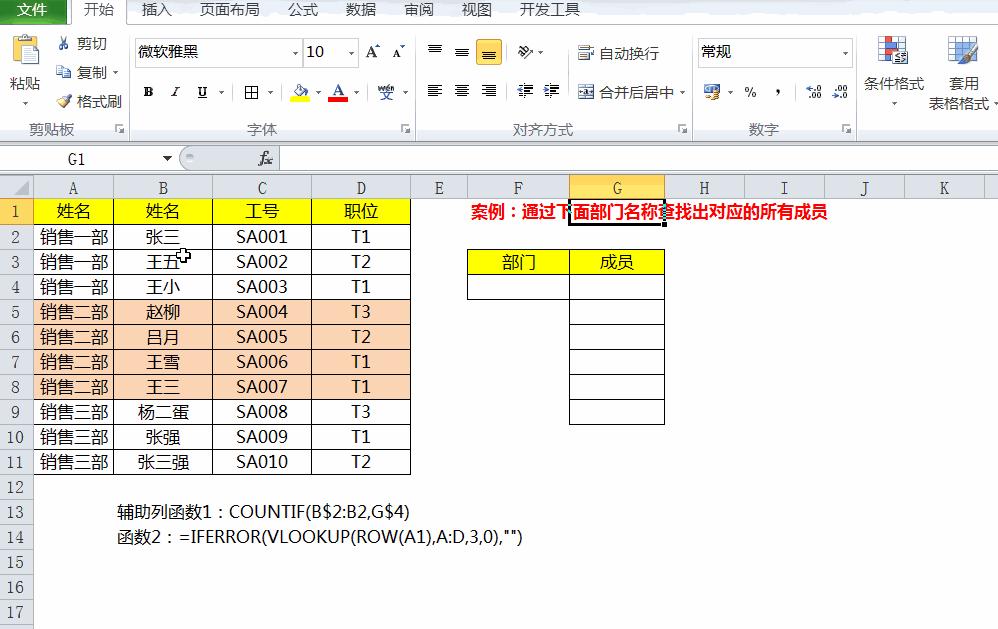Switch to the 插入 ribbon tab
Viewport: 998px width, 629px height.
coord(156,11)
